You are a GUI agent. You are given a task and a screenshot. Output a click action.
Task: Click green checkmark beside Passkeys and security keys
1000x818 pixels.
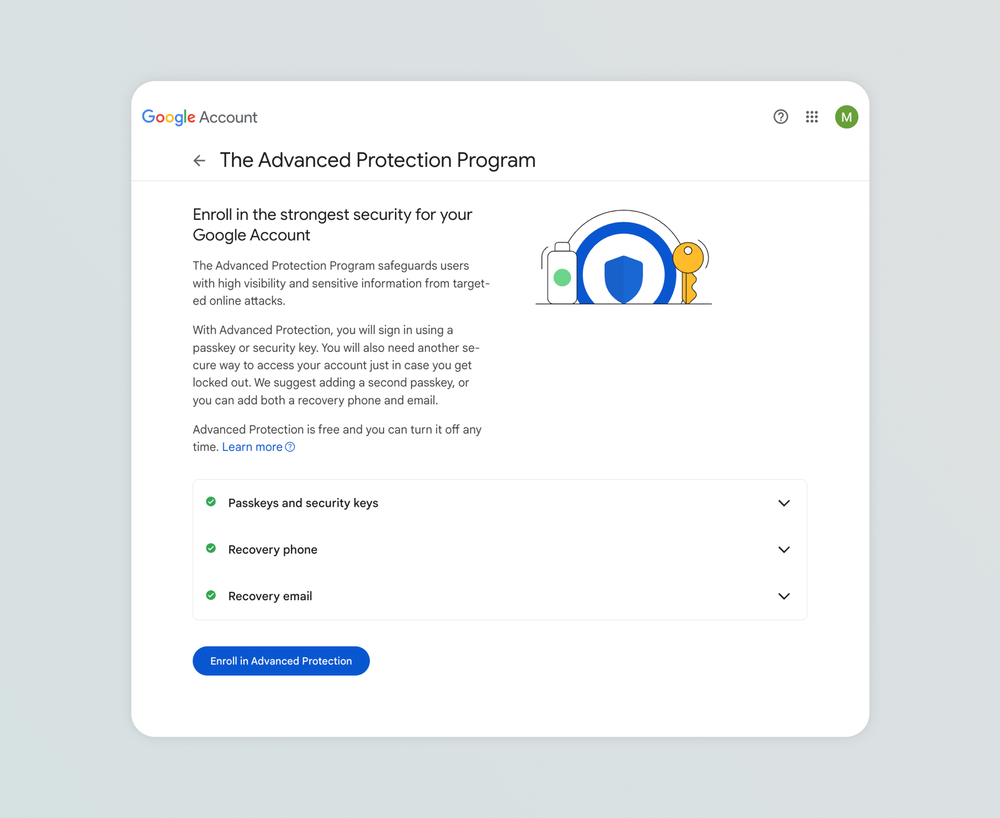point(211,502)
